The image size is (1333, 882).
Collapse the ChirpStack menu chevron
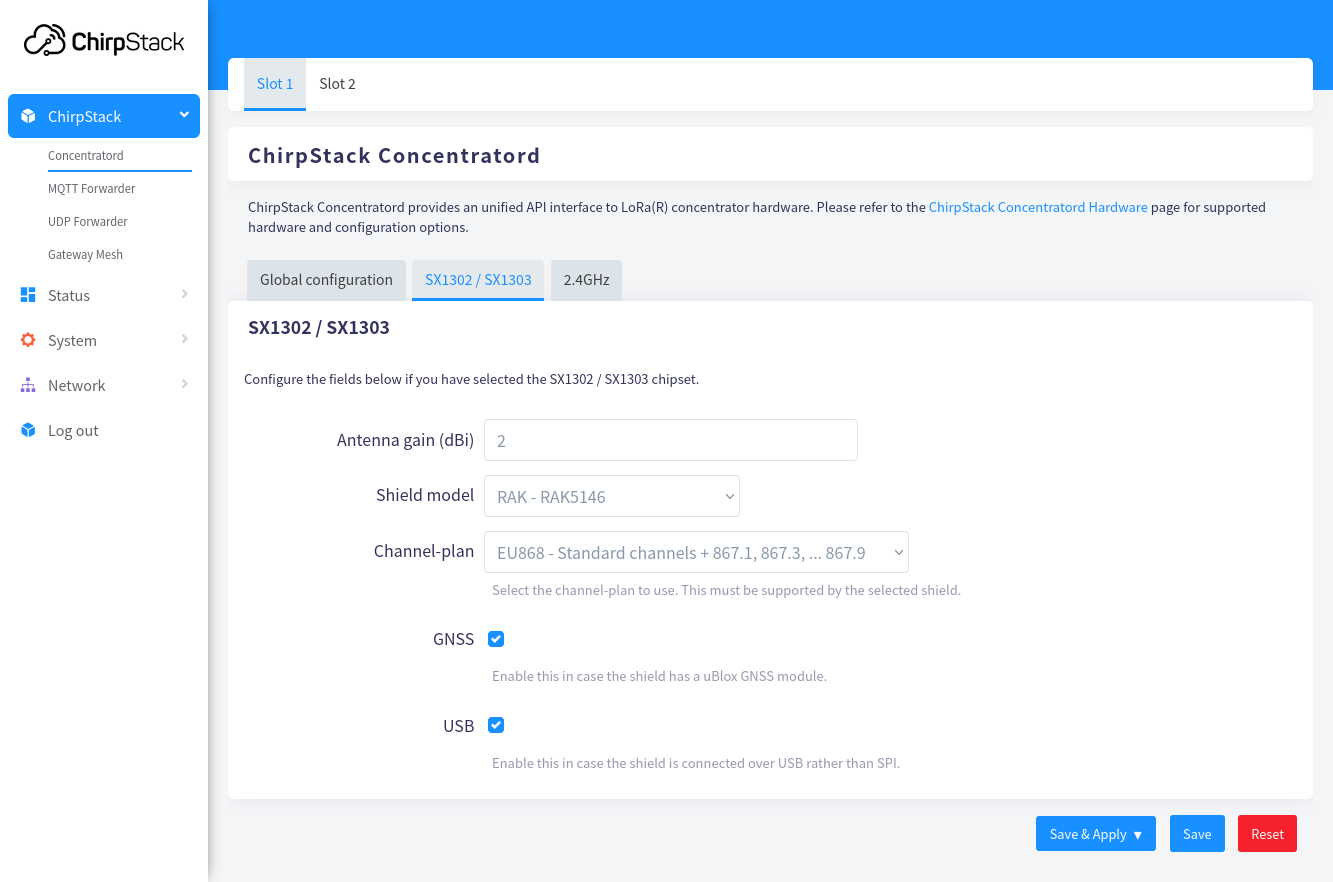coord(184,115)
